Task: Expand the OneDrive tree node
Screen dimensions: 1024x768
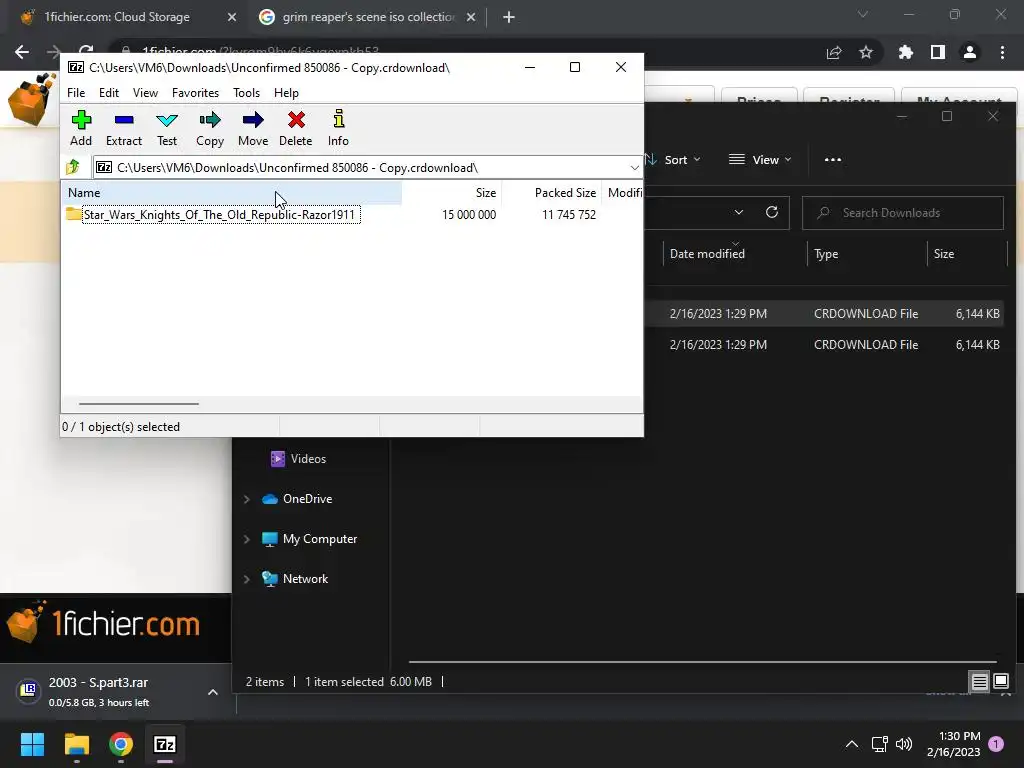Action: (x=247, y=499)
